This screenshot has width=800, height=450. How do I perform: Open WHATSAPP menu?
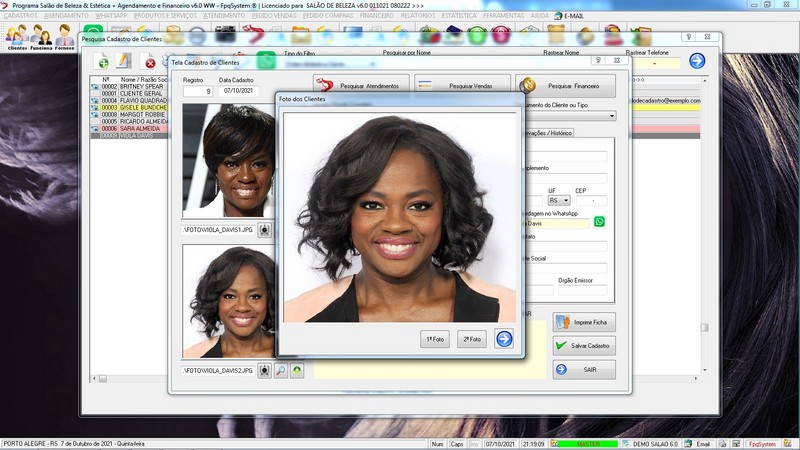tap(111, 16)
